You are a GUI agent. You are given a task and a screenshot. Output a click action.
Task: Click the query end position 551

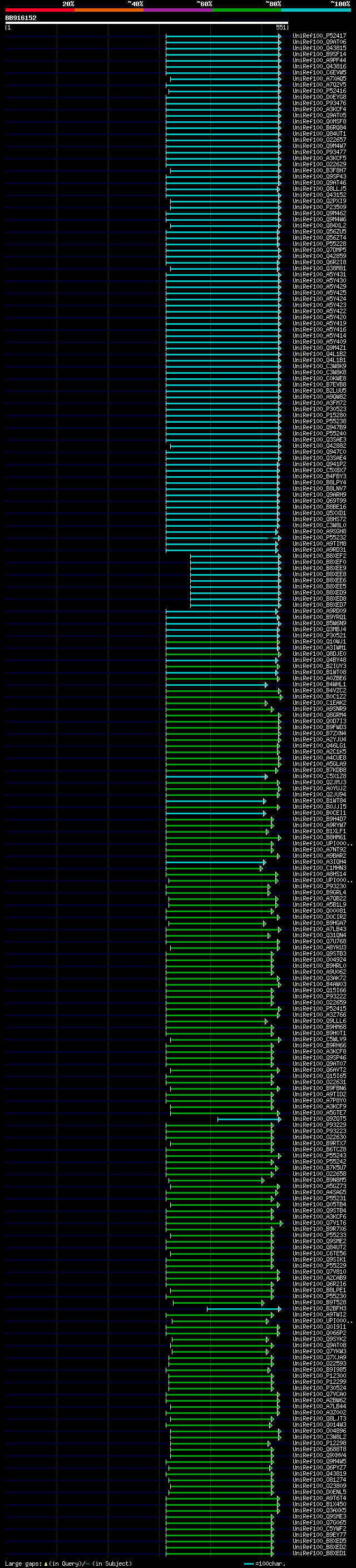click(280, 27)
